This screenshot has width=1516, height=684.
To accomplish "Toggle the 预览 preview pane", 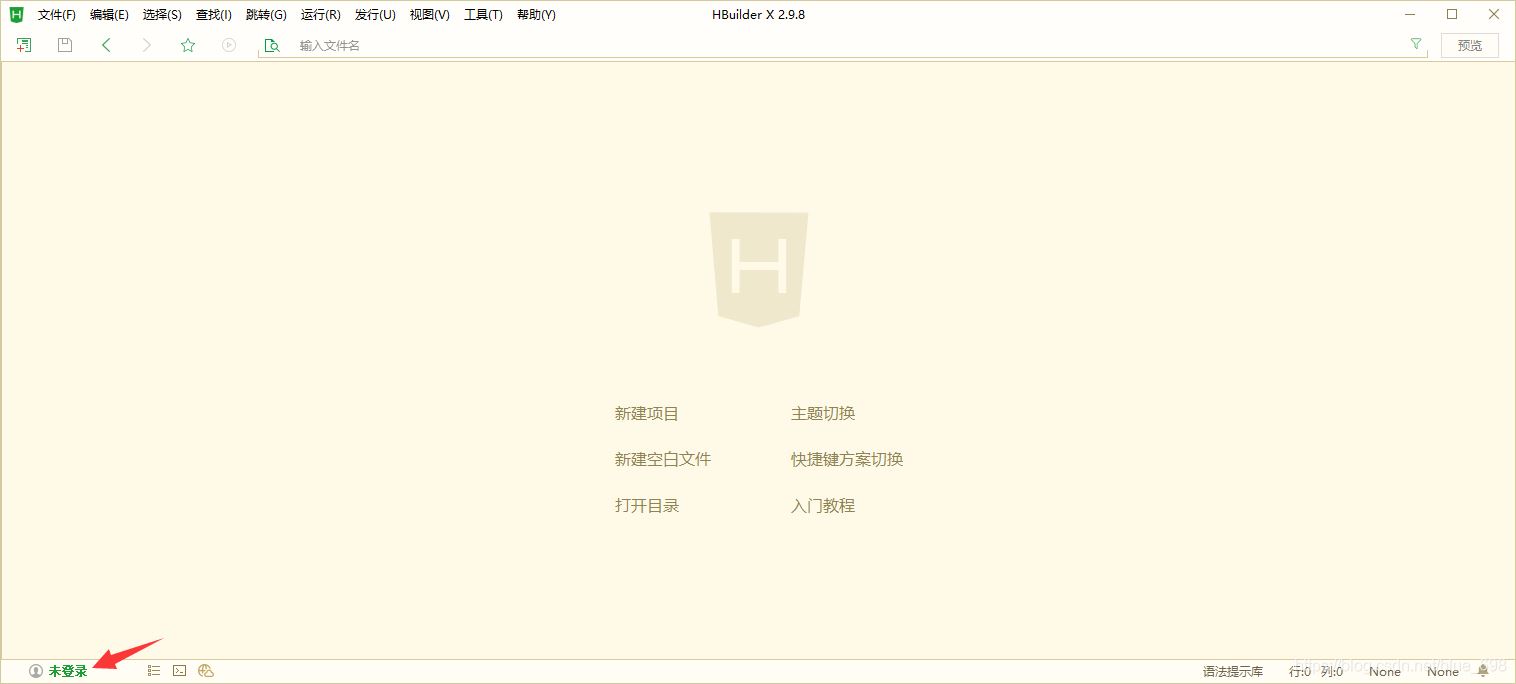I will [1468, 45].
